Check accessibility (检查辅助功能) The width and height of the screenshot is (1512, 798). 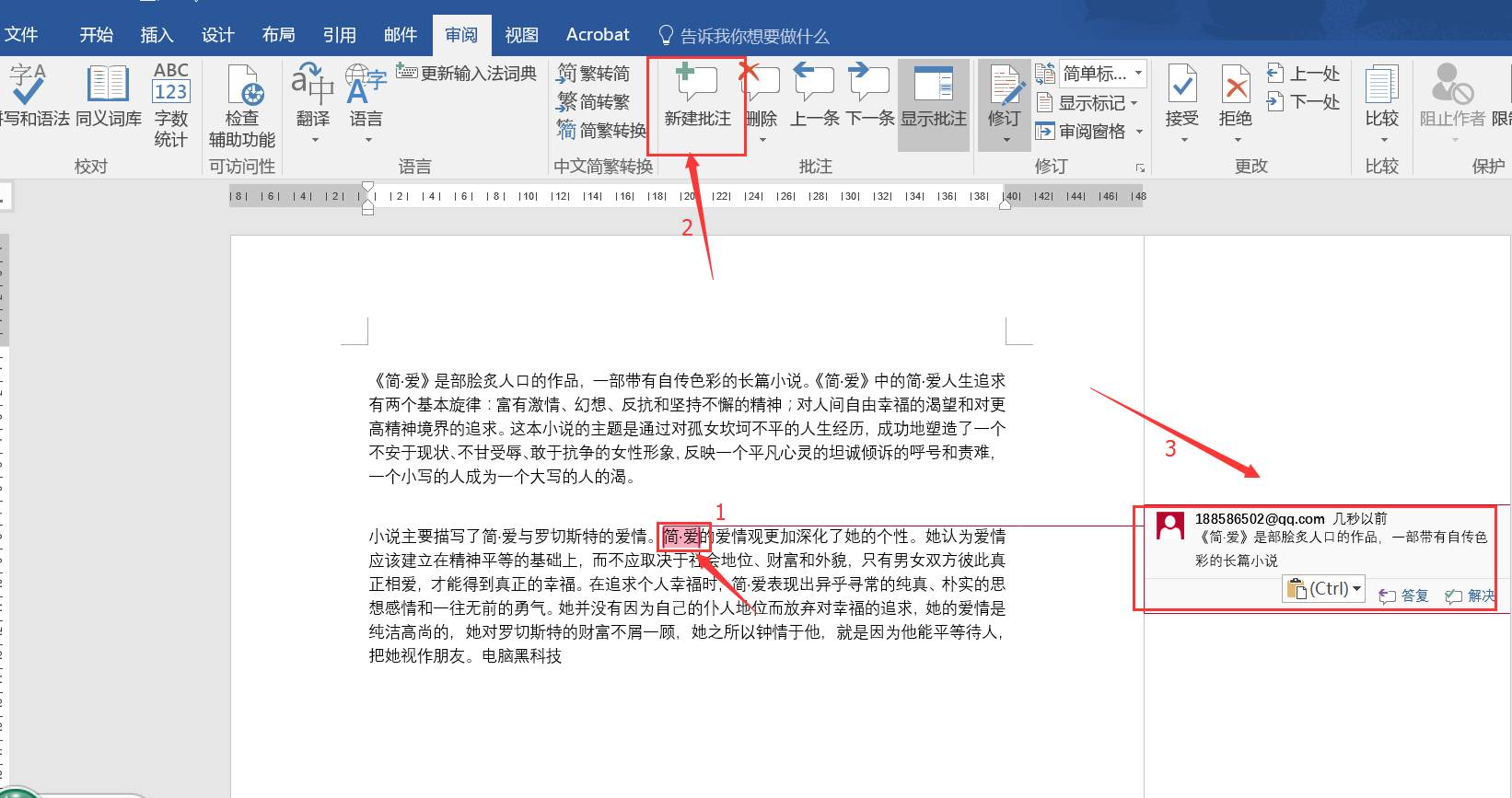(x=242, y=105)
